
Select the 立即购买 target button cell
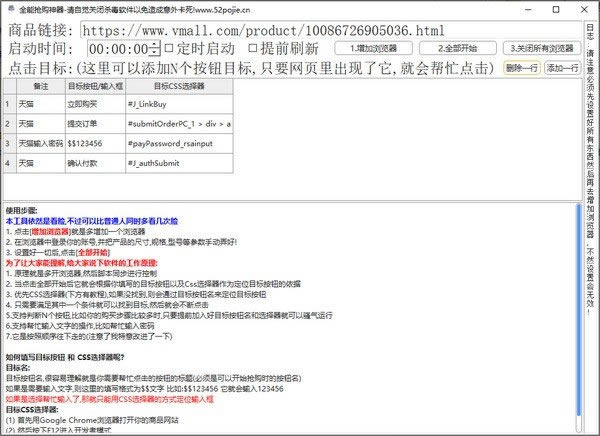click(95, 104)
